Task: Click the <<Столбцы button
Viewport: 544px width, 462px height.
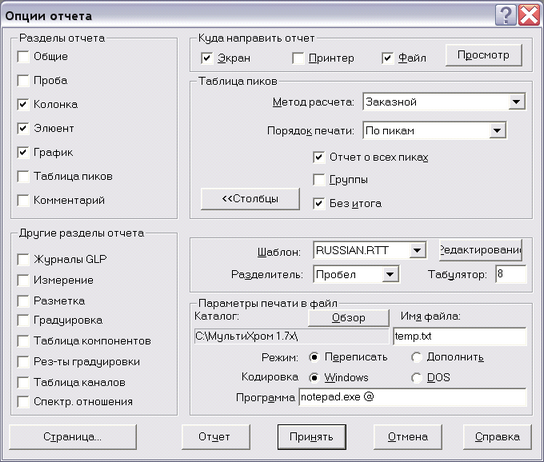Action: point(250,199)
